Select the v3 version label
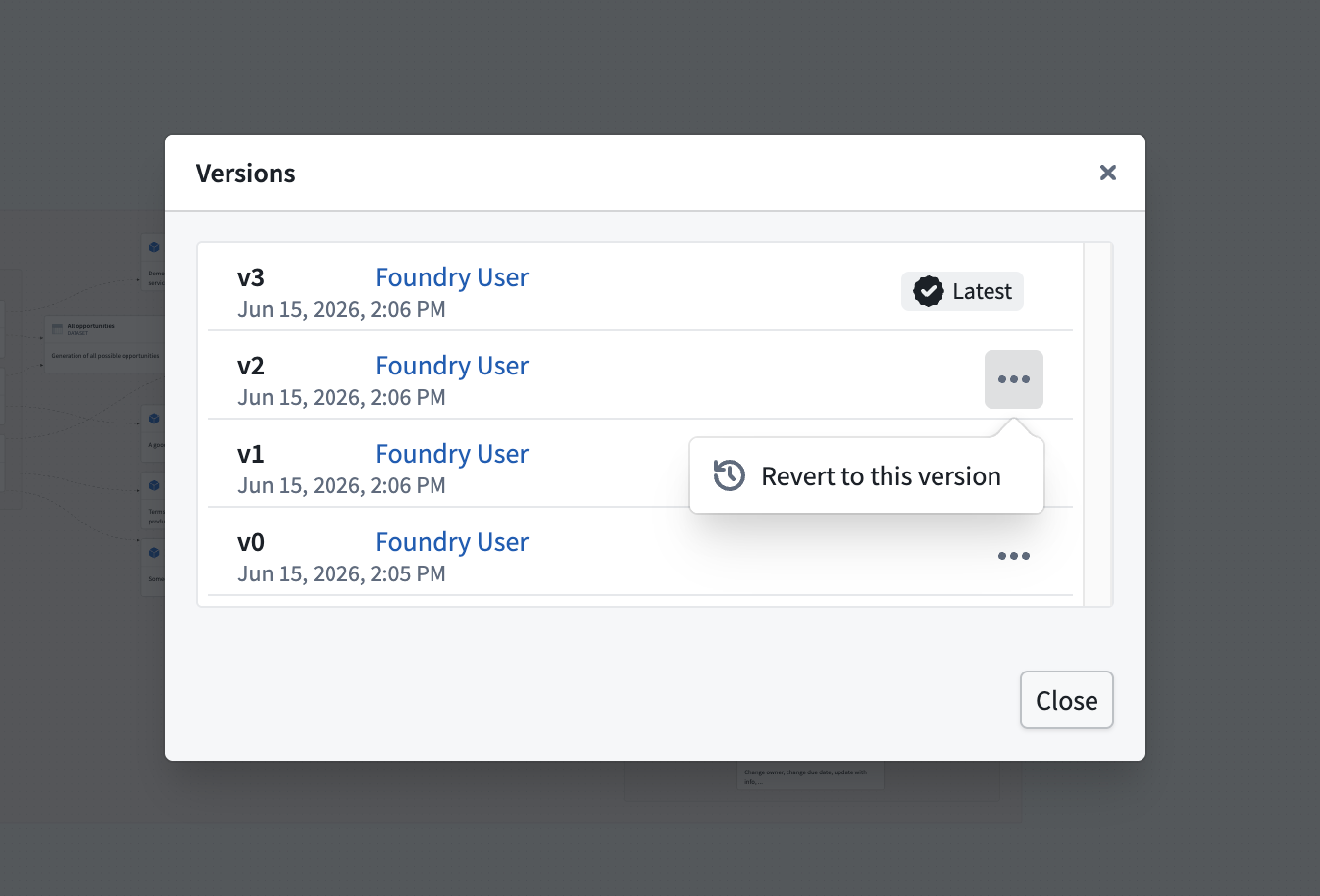This screenshot has height=896, width=1320. [x=251, y=277]
